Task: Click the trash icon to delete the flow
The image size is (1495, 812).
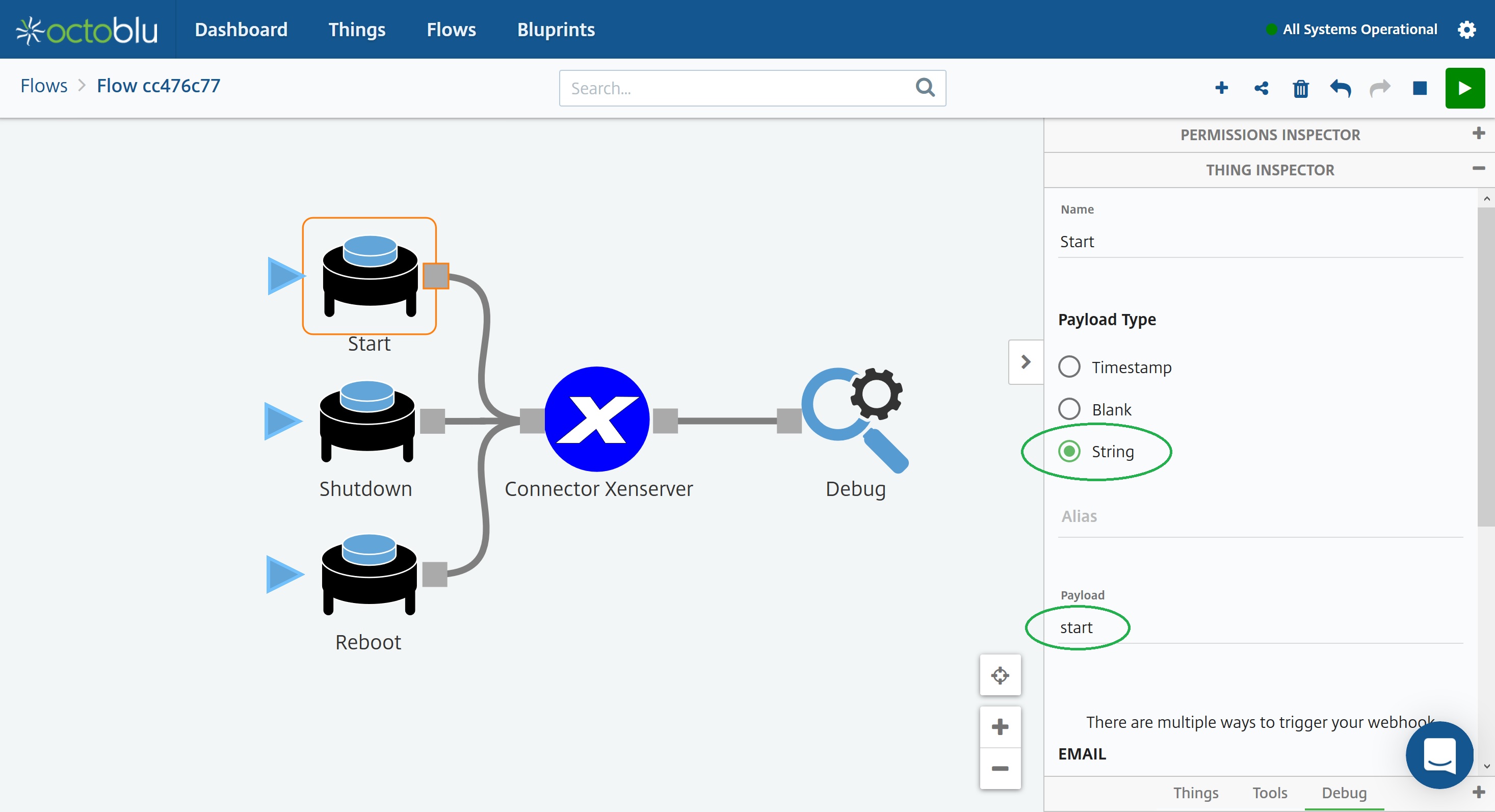Action: point(1301,89)
